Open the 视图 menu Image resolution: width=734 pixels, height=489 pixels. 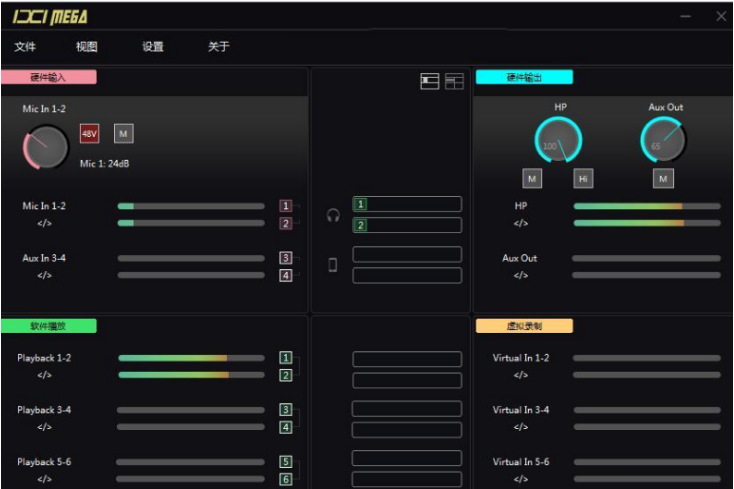click(87, 46)
